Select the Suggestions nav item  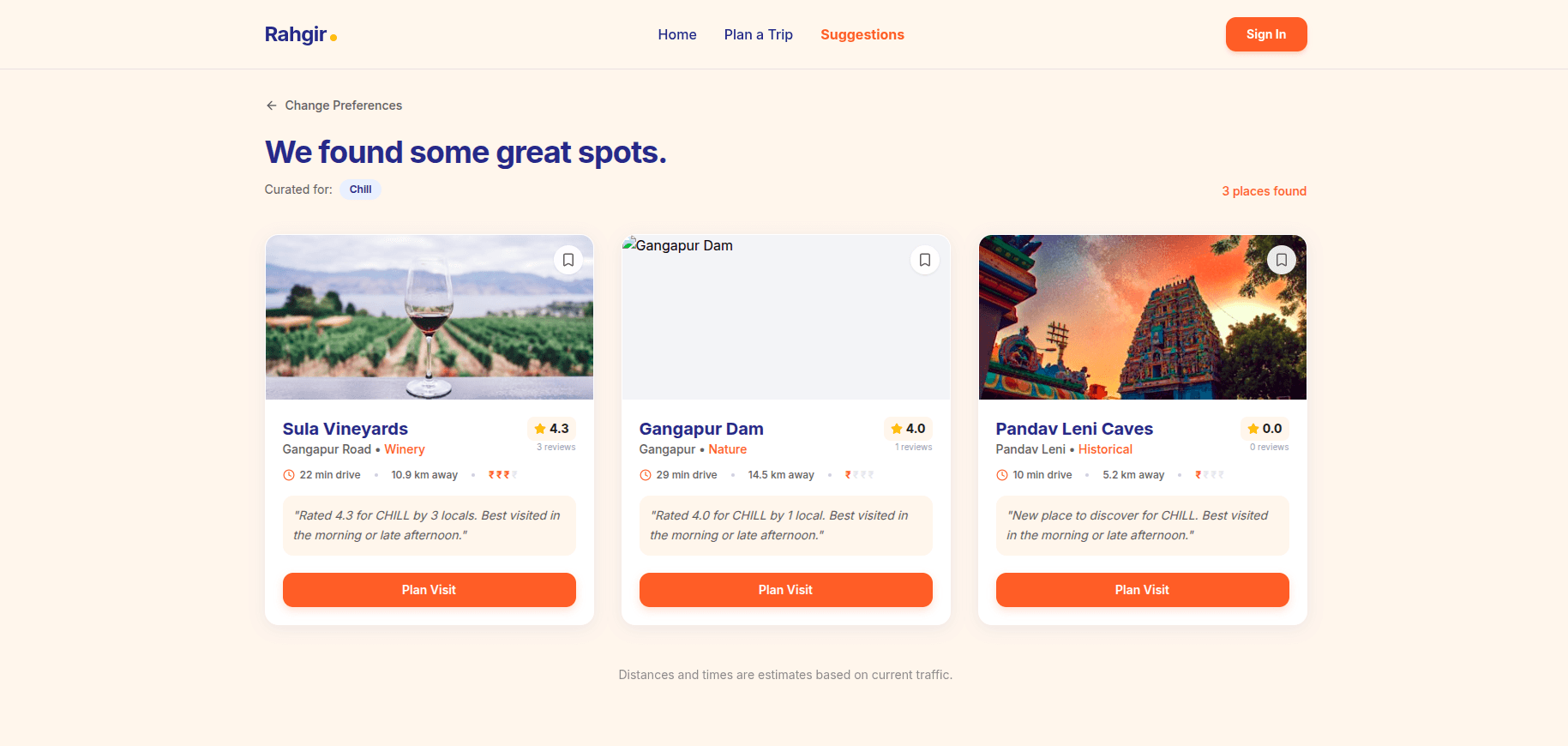(862, 34)
